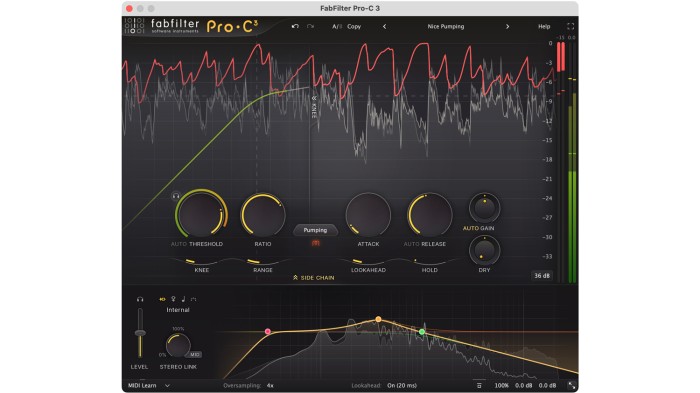Toggle the A/B comparison switch

(x=337, y=26)
